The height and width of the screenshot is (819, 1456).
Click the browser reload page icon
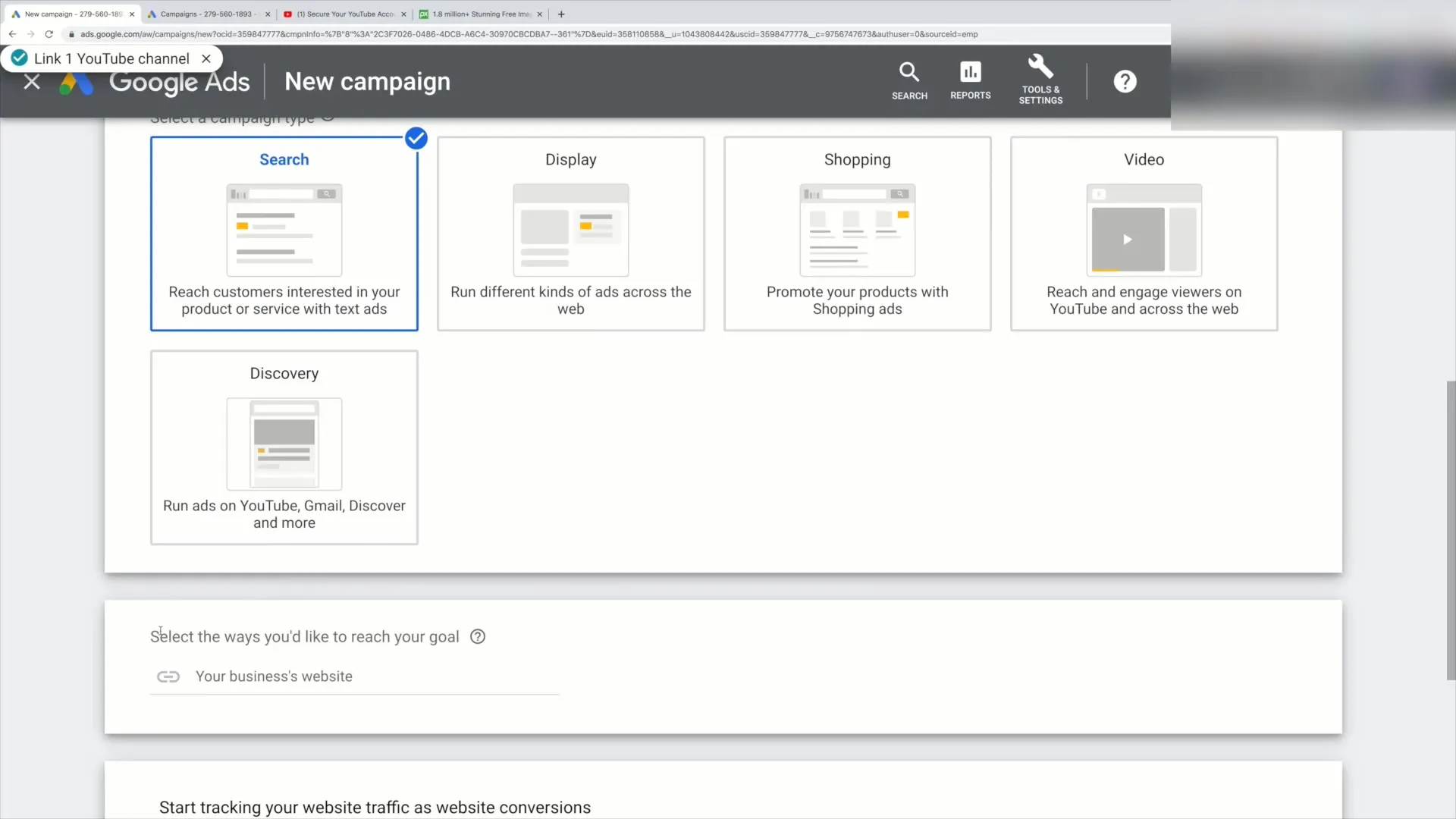(49, 34)
